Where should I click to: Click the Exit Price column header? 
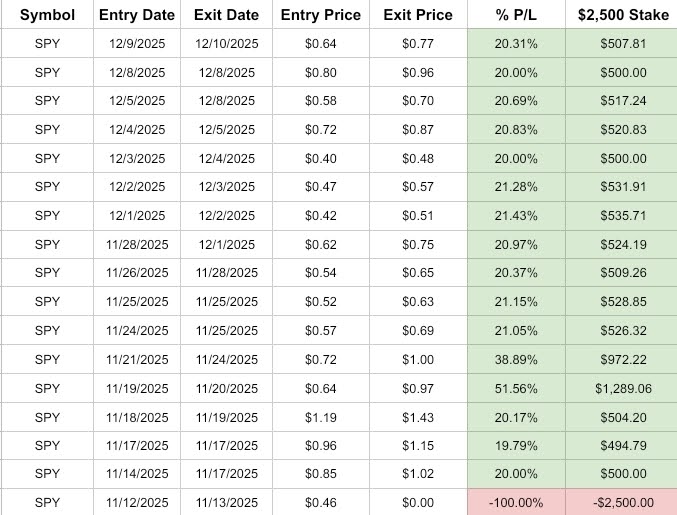(417, 15)
